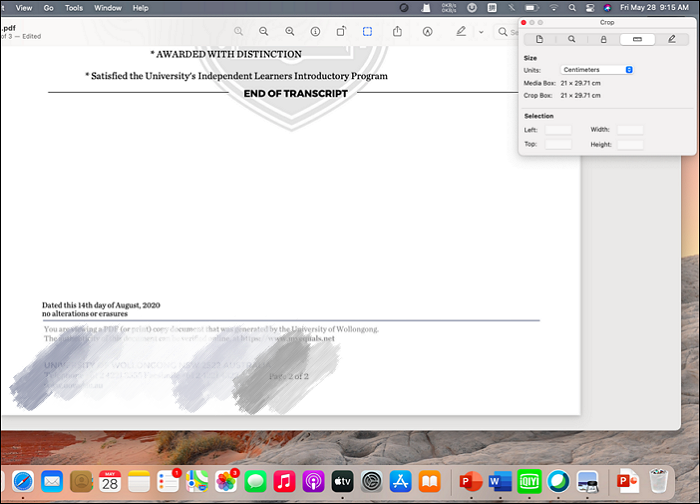Open the Share icon in the toolbar
The width and height of the screenshot is (700, 504).
[397, 32]
